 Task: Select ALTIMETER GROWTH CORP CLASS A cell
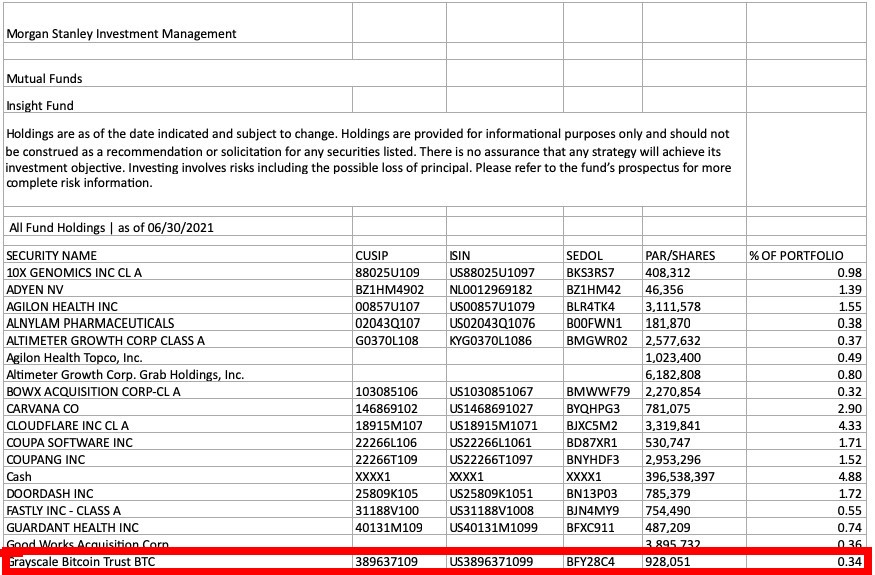177,340
